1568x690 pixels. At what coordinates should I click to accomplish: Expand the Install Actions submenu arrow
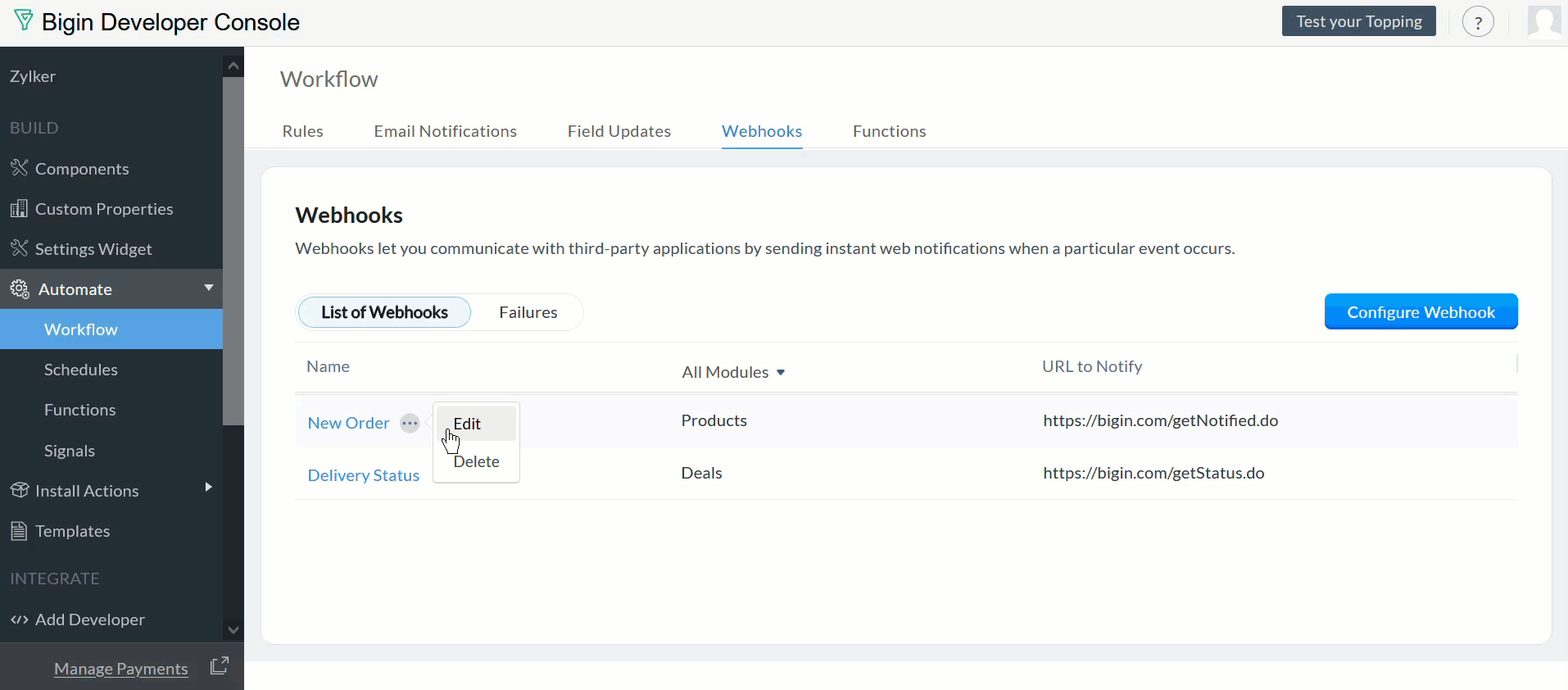coord(208,487)
